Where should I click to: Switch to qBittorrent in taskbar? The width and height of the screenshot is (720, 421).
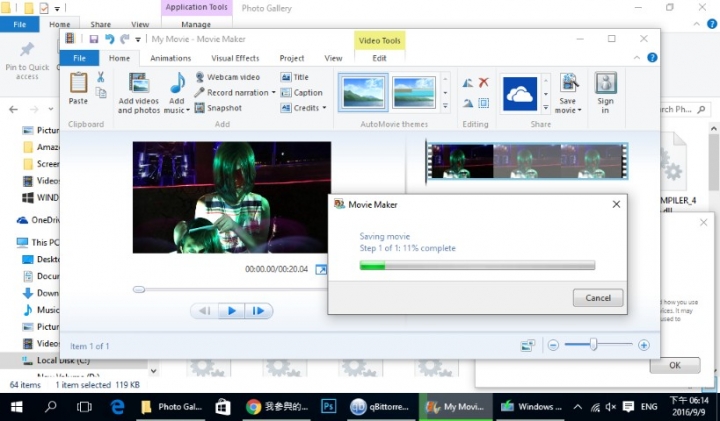tap(379, 407)
